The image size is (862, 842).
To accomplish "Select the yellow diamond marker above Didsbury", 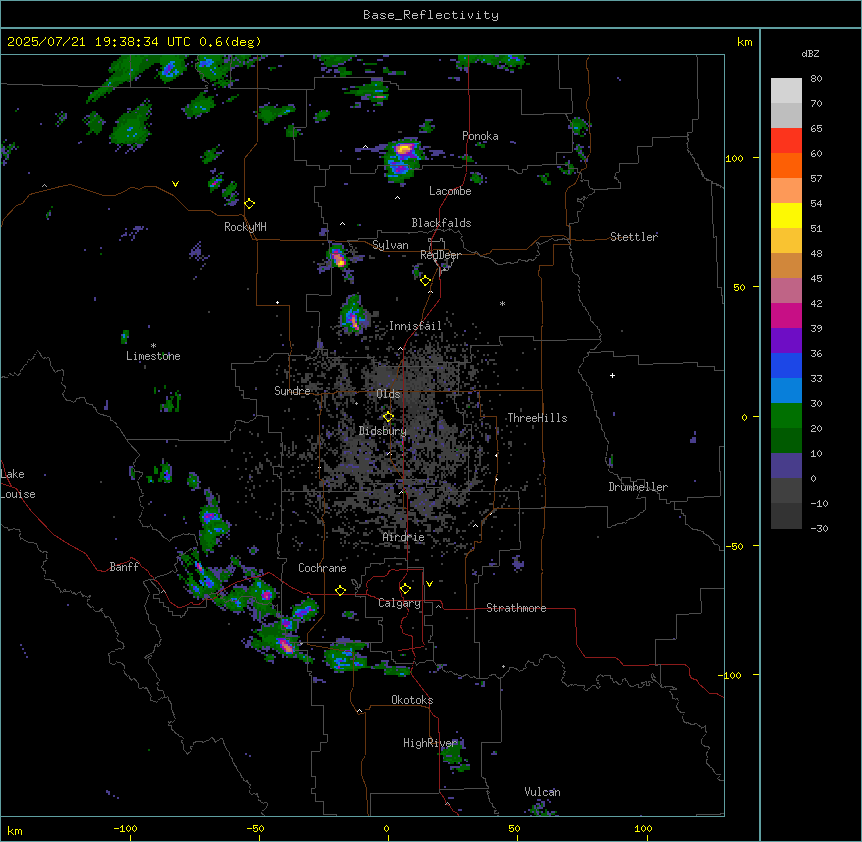I will [389, 417].
